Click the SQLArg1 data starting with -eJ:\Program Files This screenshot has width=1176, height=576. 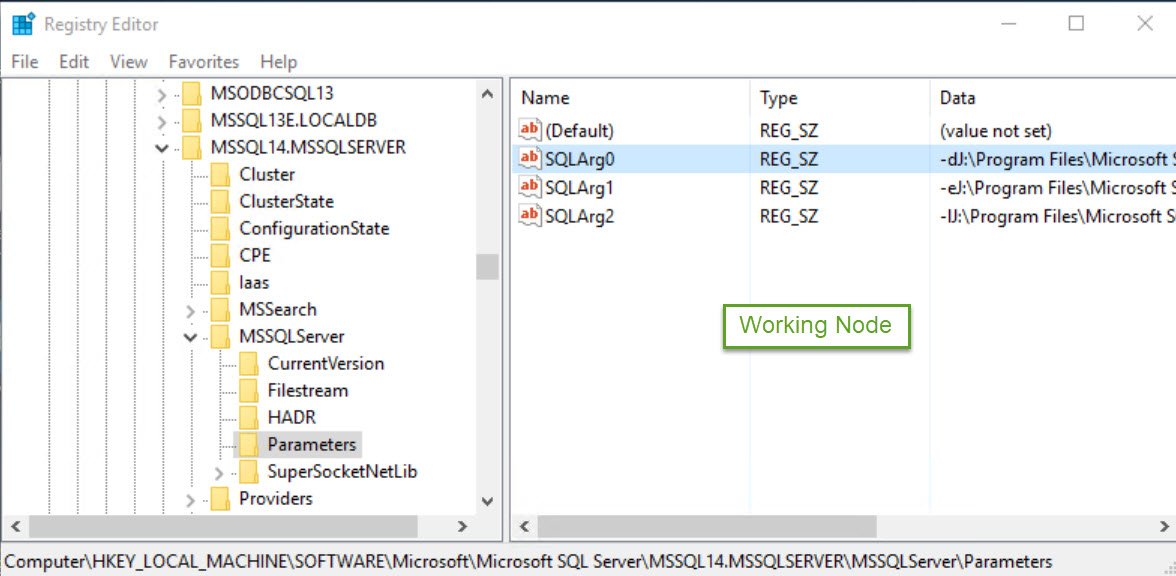pyautogui.click(x=1057, y=187)
